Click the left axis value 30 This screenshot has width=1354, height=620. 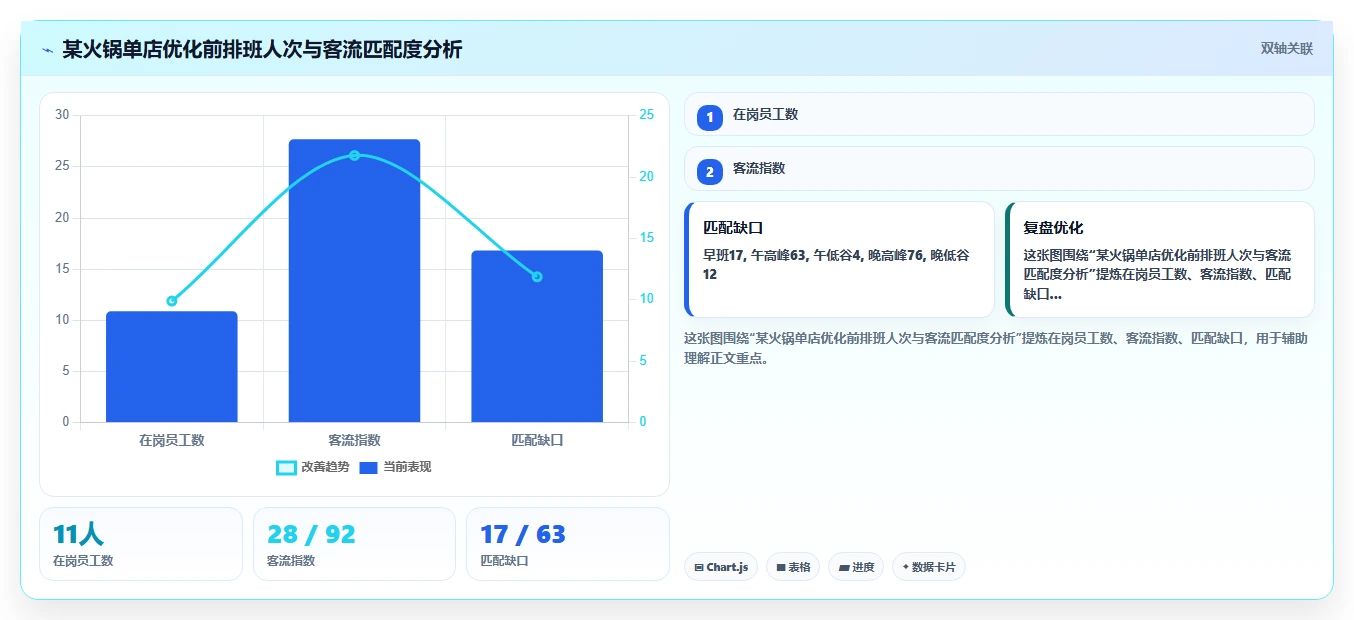click(x=62, y=115)
